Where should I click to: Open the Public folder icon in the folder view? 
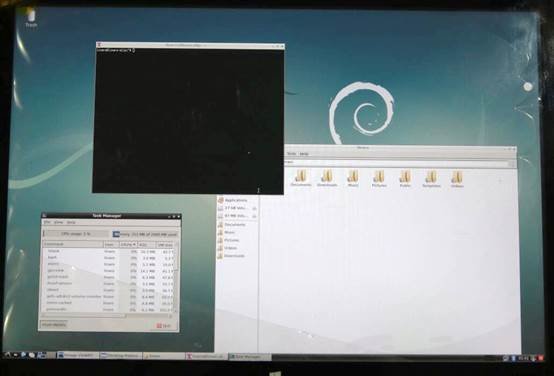pos(405,178)
